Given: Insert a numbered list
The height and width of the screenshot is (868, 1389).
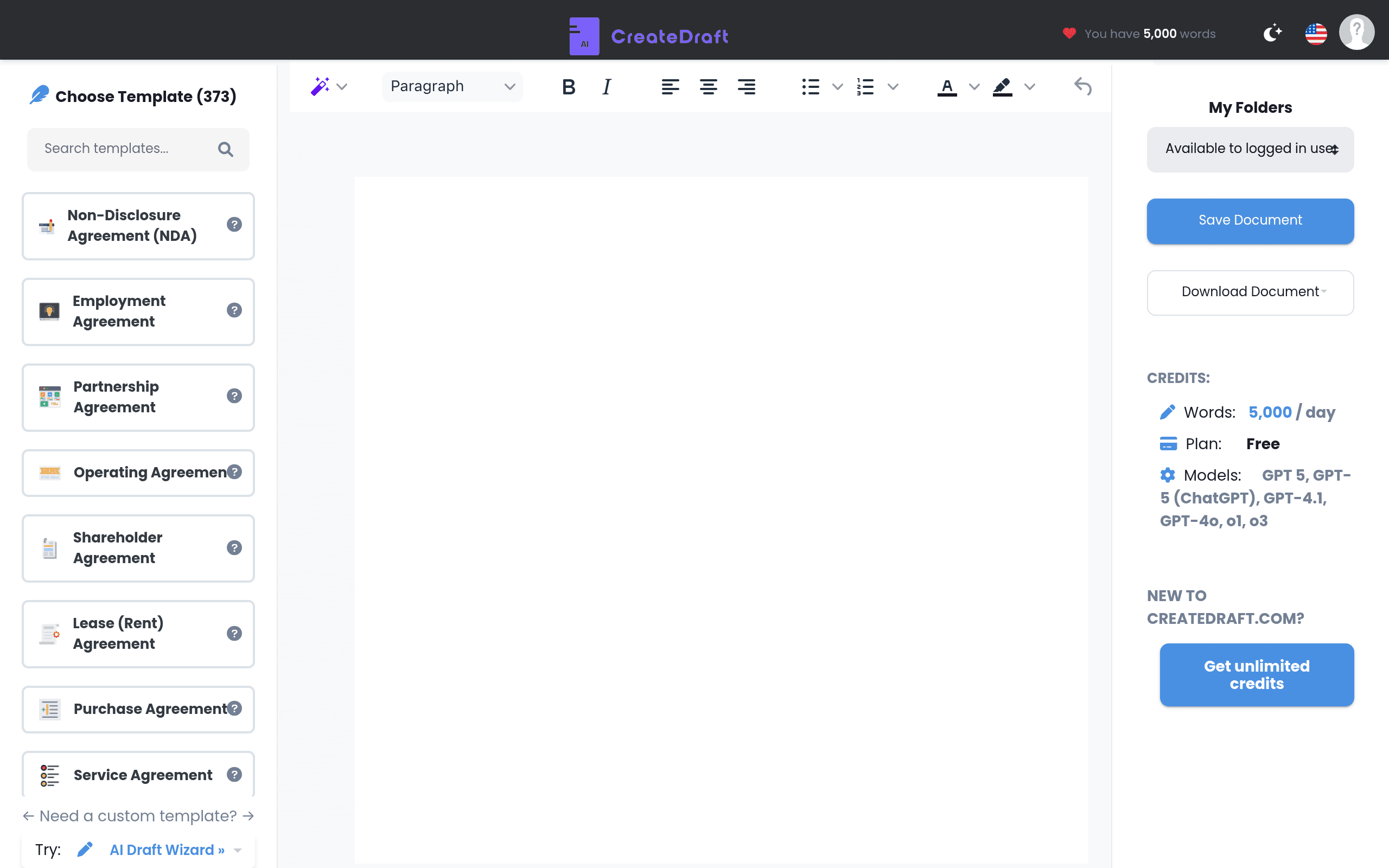Looking at the screenshot, I should [x=865, y=87].
